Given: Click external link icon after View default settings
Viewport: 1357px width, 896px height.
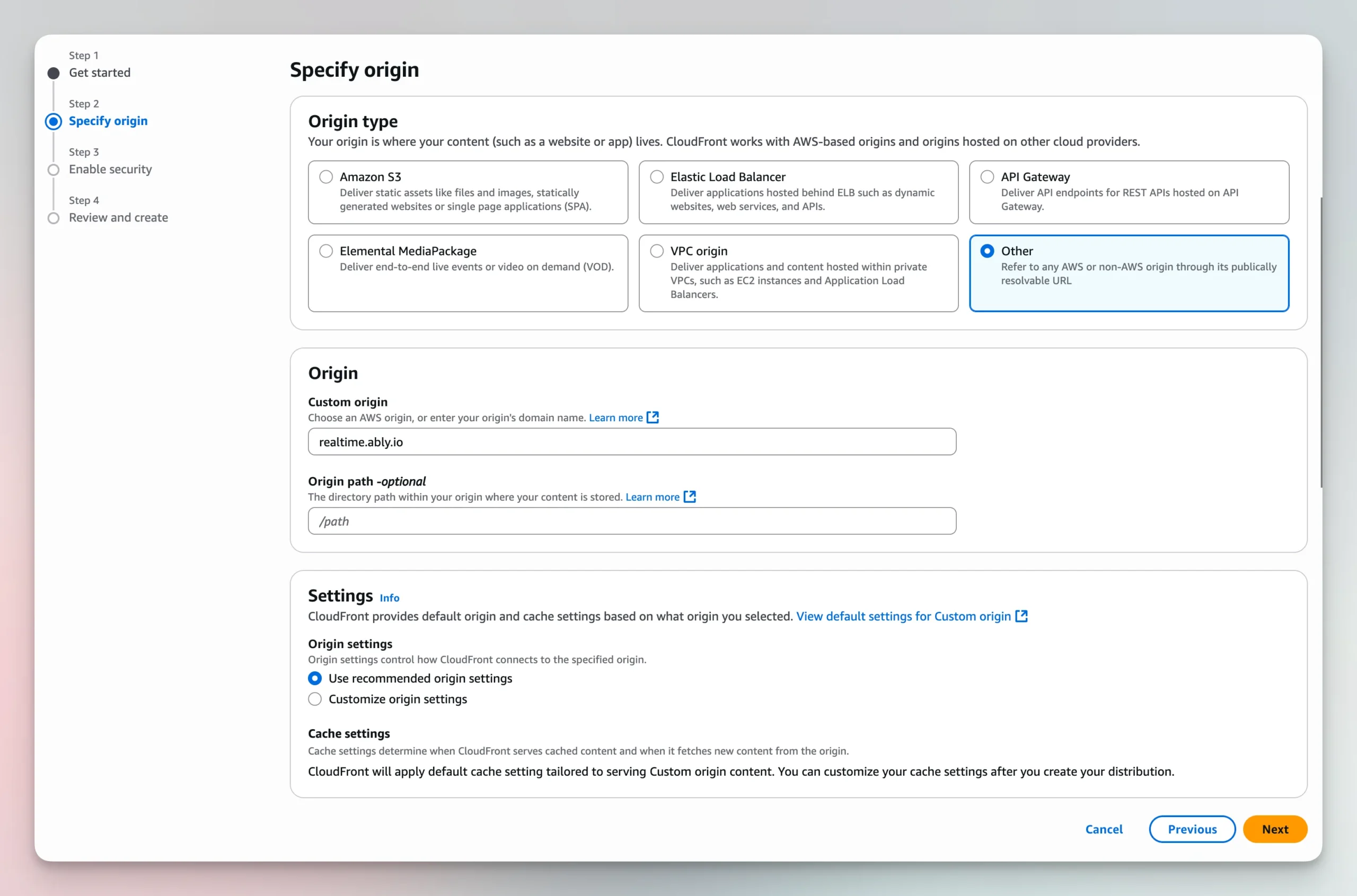Looking at the screenshot, I should (1021, 616).
